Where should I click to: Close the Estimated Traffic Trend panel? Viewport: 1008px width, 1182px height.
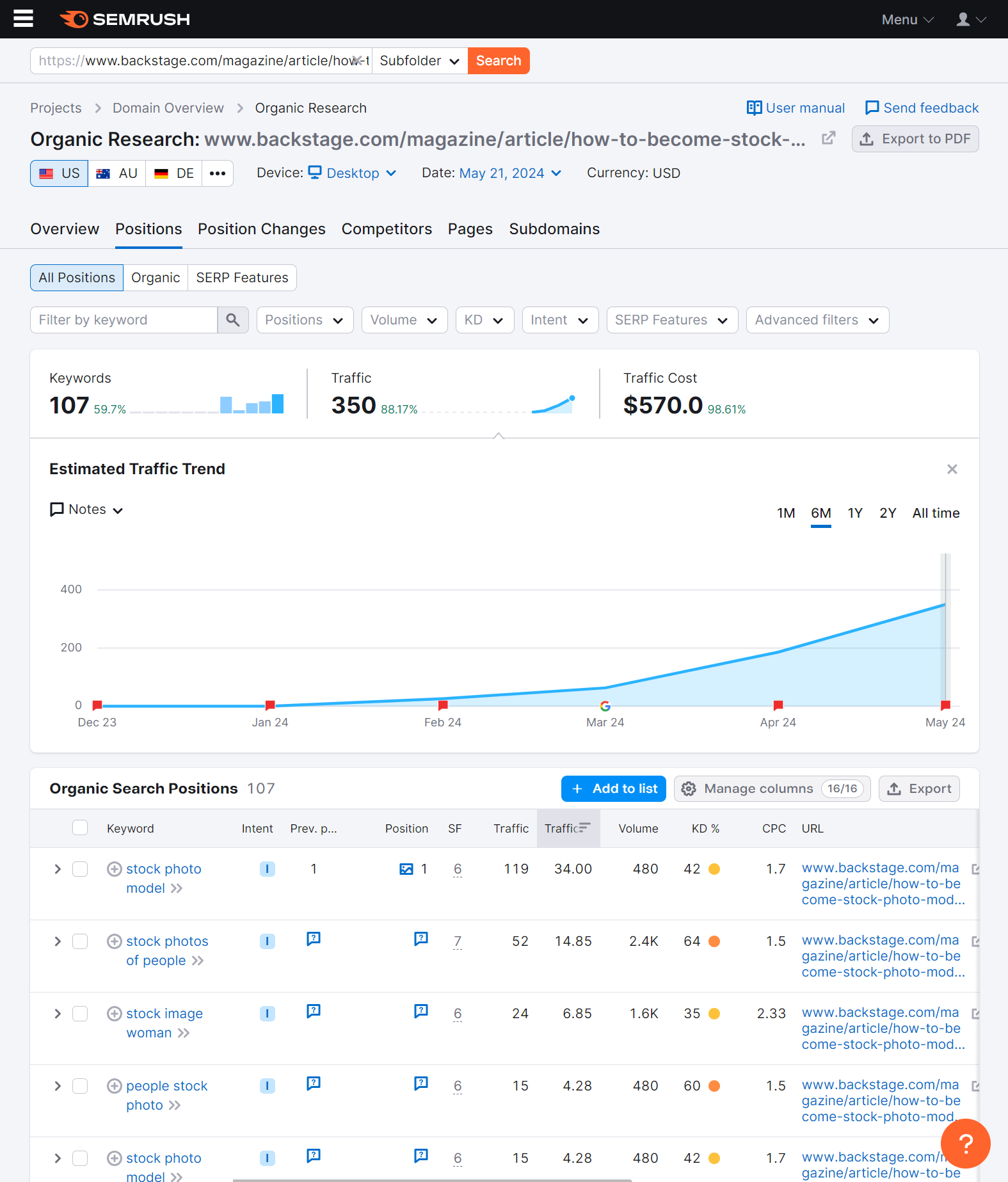click(952, 469)
